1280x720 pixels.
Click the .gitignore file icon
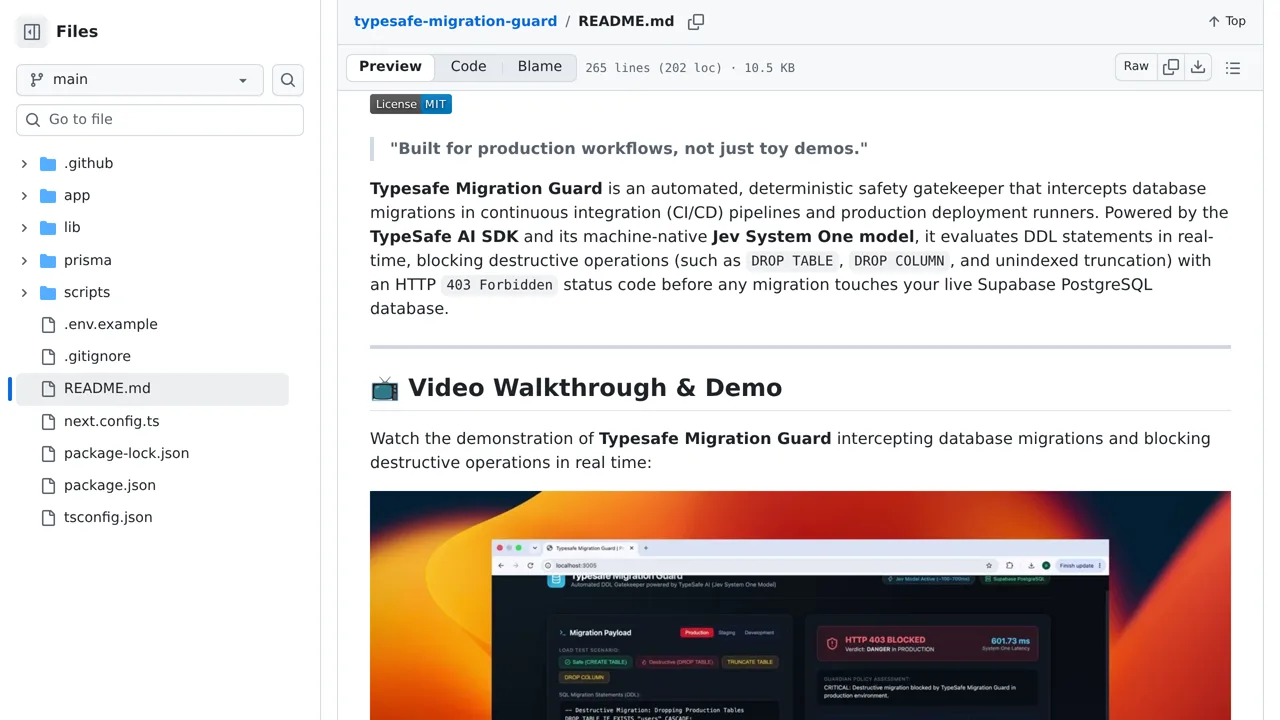click(x=48, y=356)
